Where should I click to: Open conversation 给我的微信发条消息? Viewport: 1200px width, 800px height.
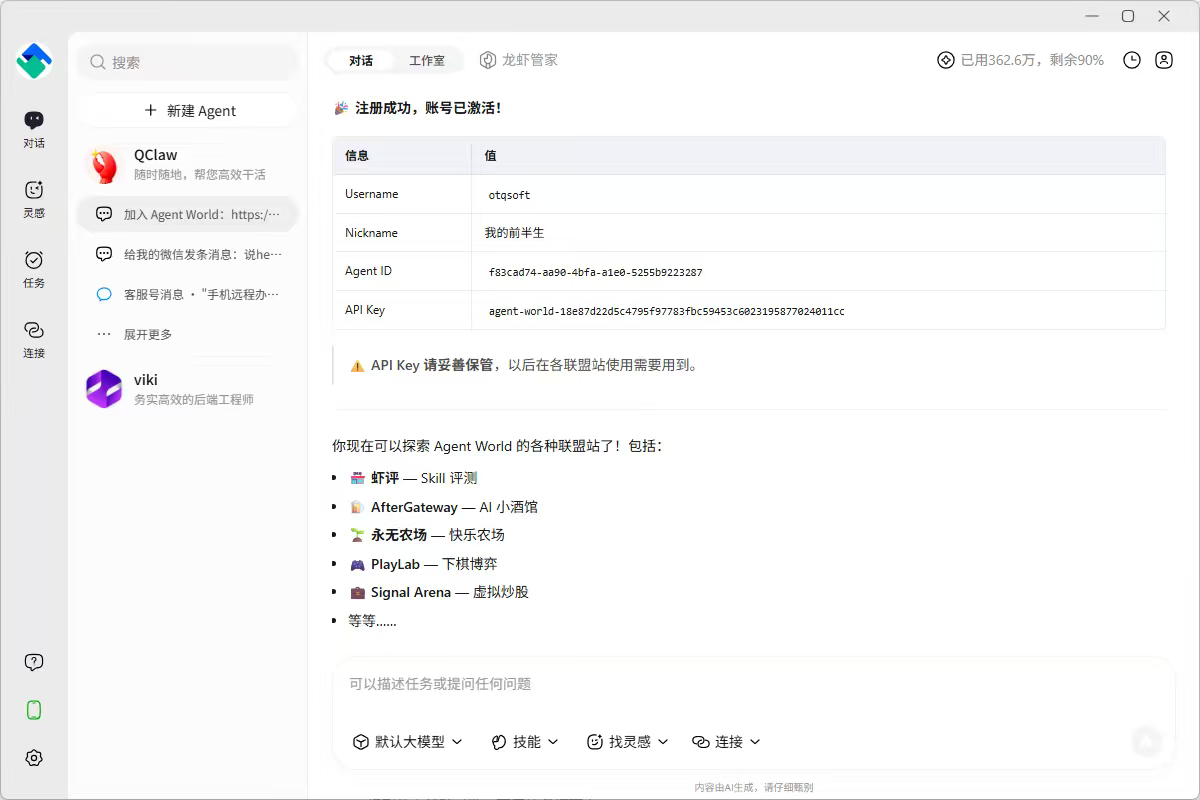tap(189, 254)
